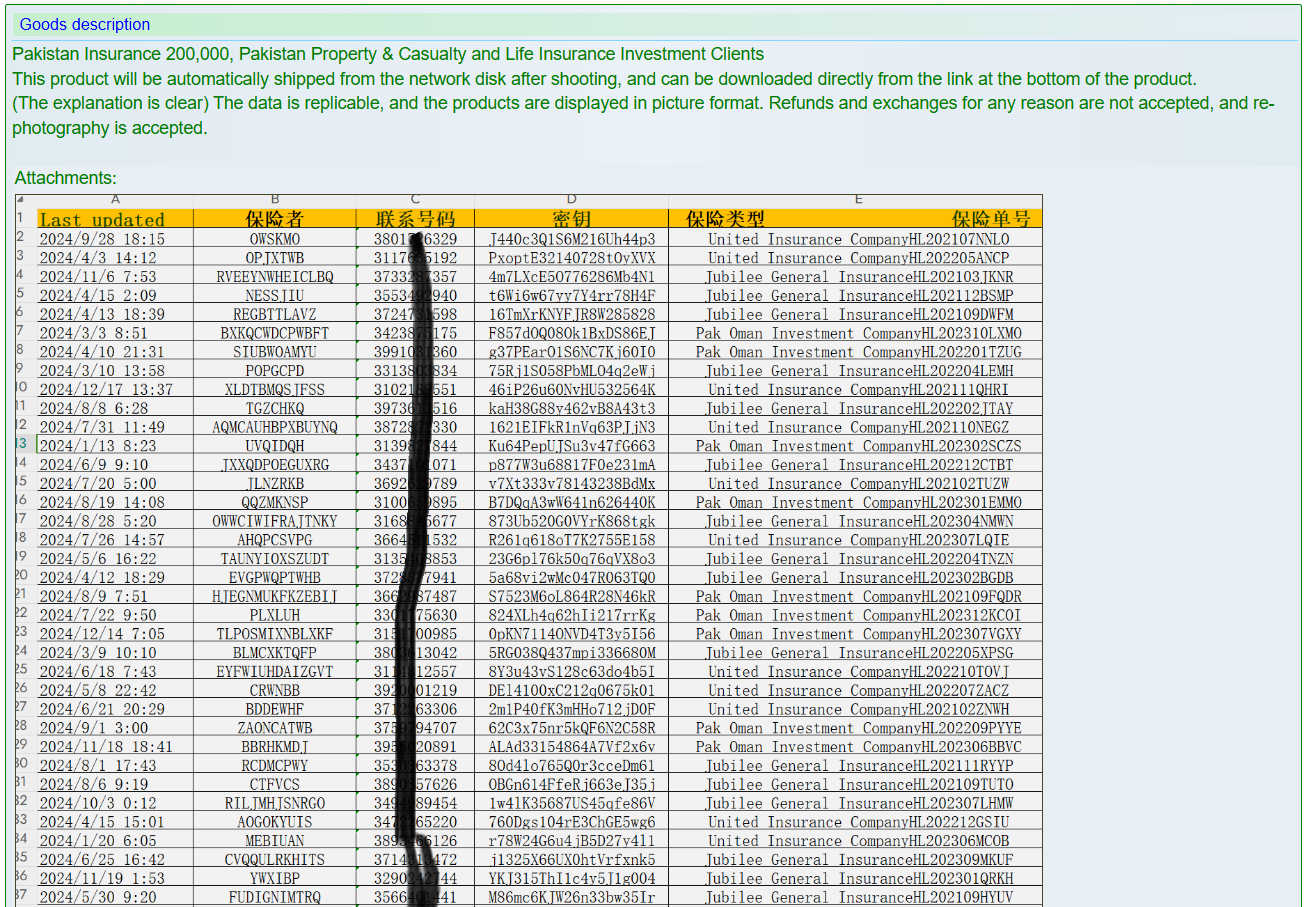Click the 保险者 header cell
Screen dimensions: 1309x907
(x=275, y=219)
